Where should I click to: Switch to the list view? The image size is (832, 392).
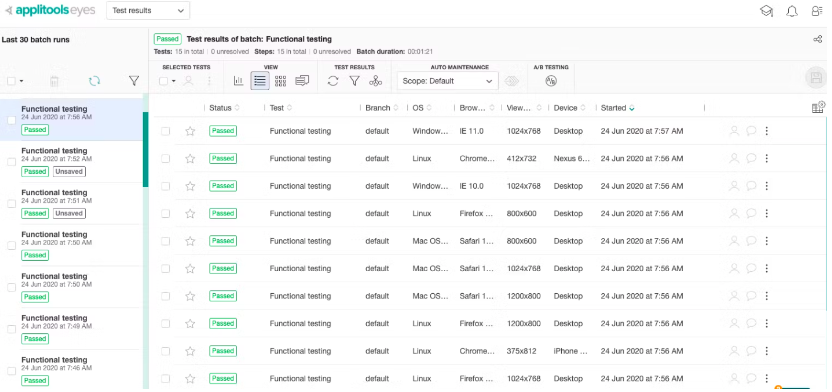click(x=260, y=81)
